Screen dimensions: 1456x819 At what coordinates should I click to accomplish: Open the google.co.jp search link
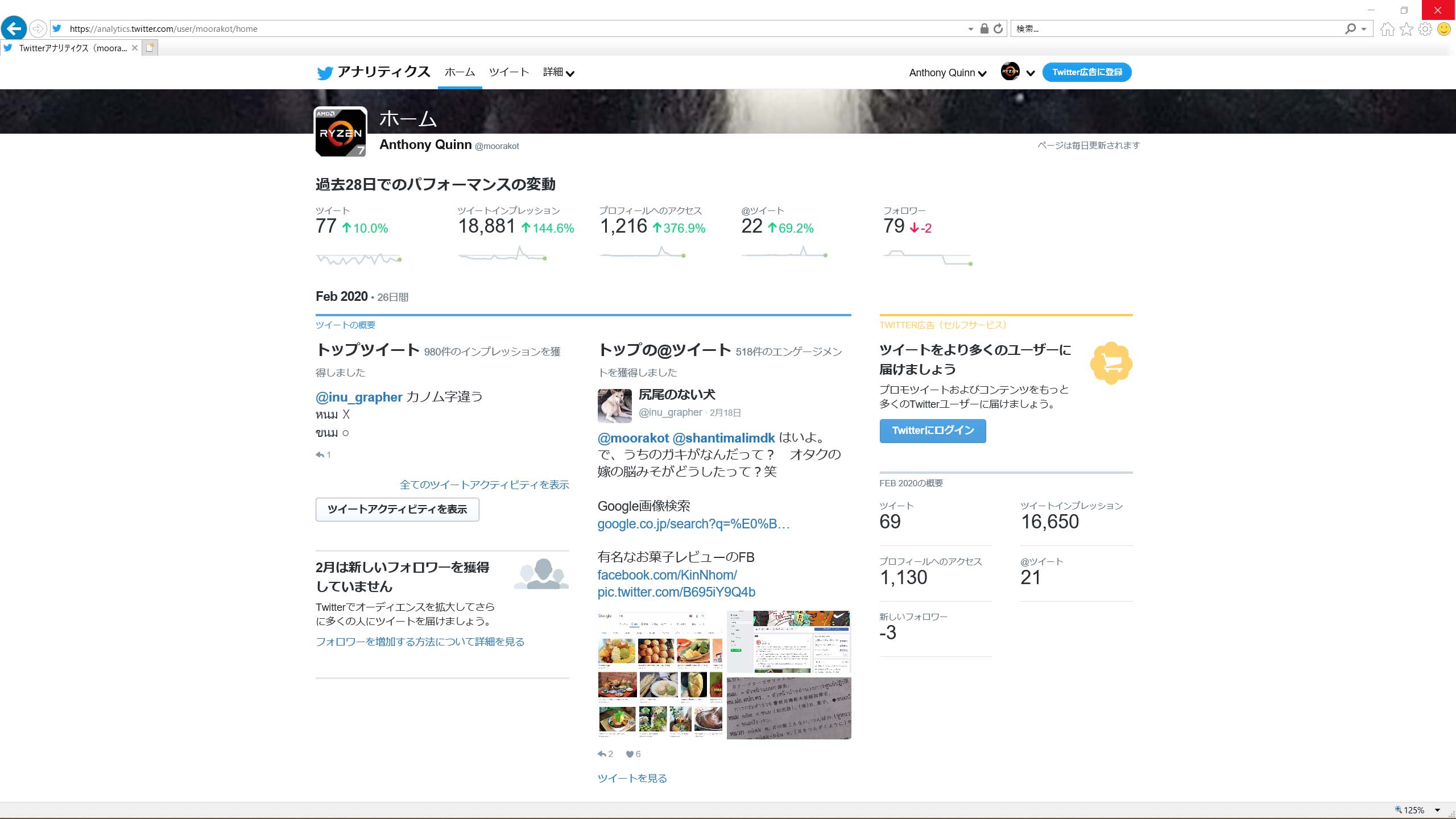point(693,524)
